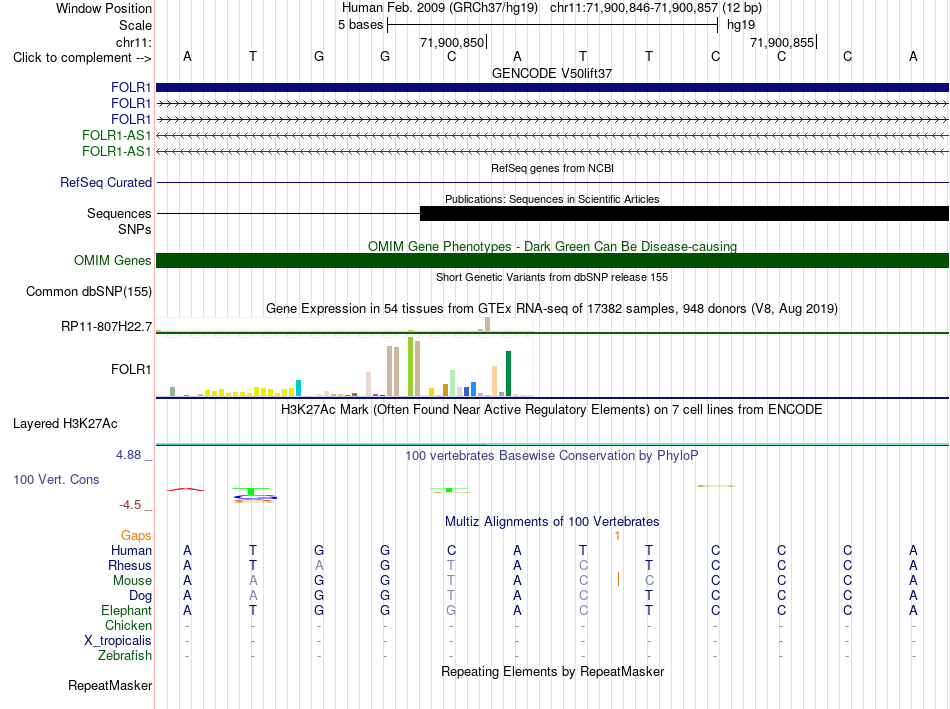The height and width of the screenshot is (709, 950).
Task: Open the OMIM Gene Phenotypes track title
Action: click(552, 246)
